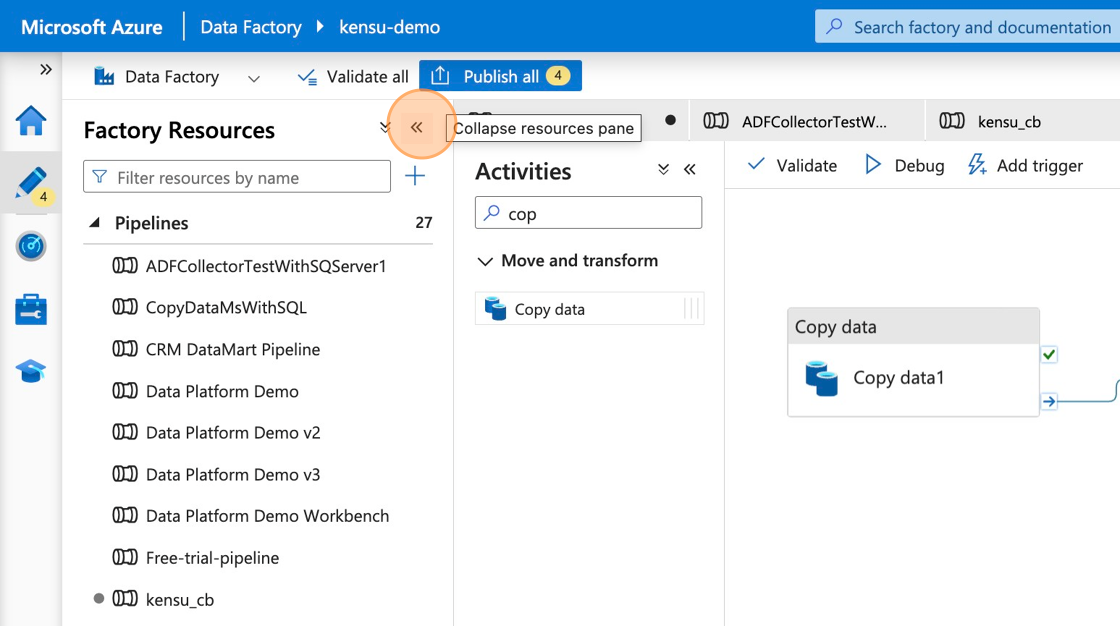Switch to ADFCollectorTestW... tab
Screen dimensions: 1120x626
click(x=807, y=121)
